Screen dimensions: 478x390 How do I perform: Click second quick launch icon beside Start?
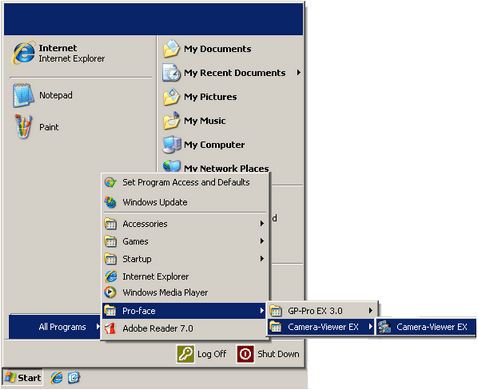coord(74,378)
